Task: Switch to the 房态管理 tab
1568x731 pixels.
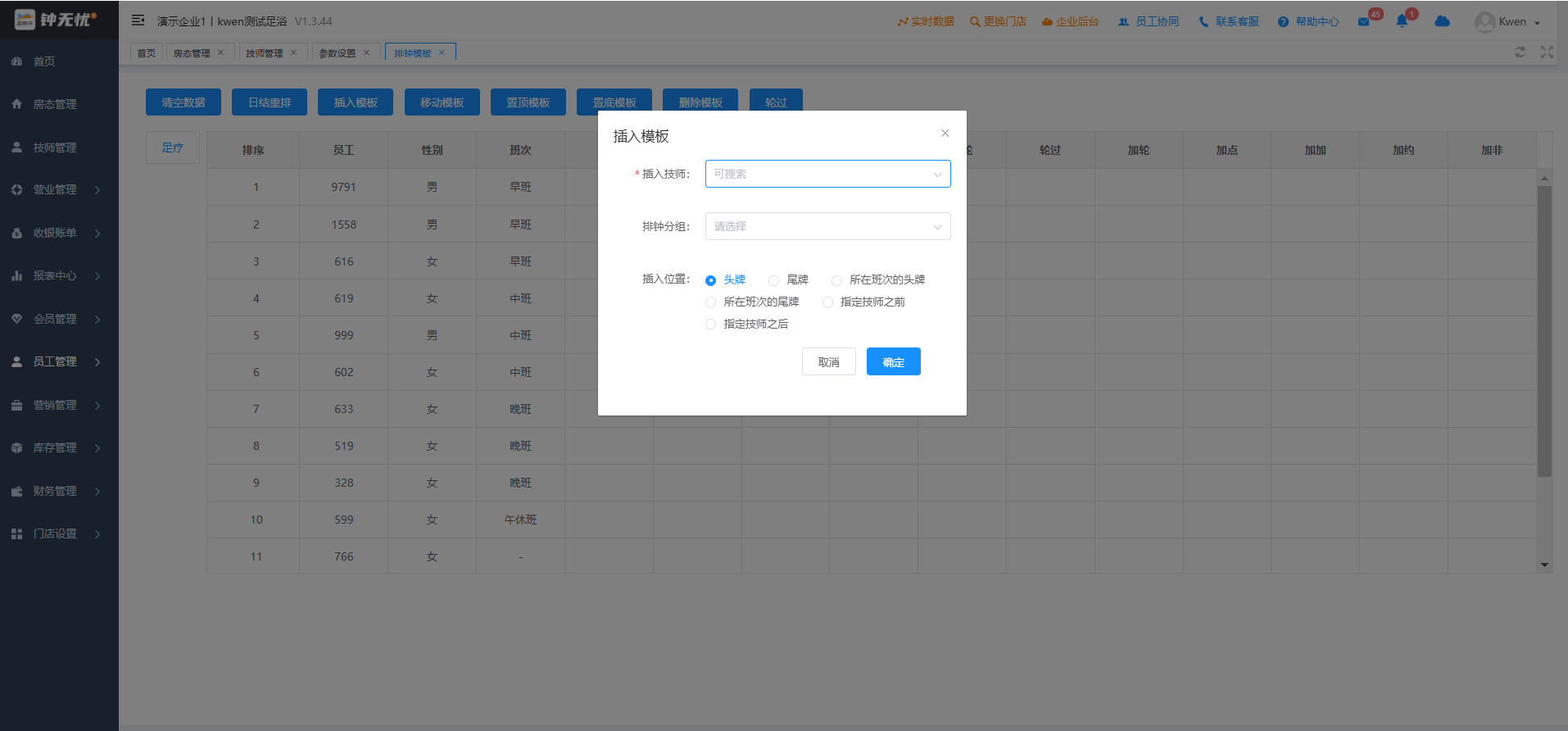Action: 192,52
